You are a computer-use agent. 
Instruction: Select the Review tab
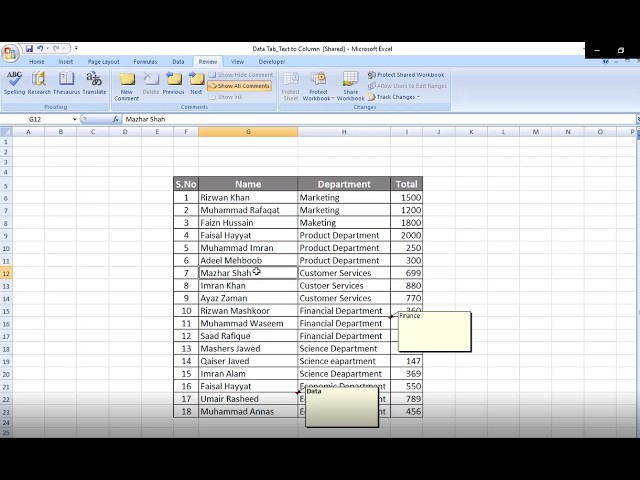(x=208, y=62)
